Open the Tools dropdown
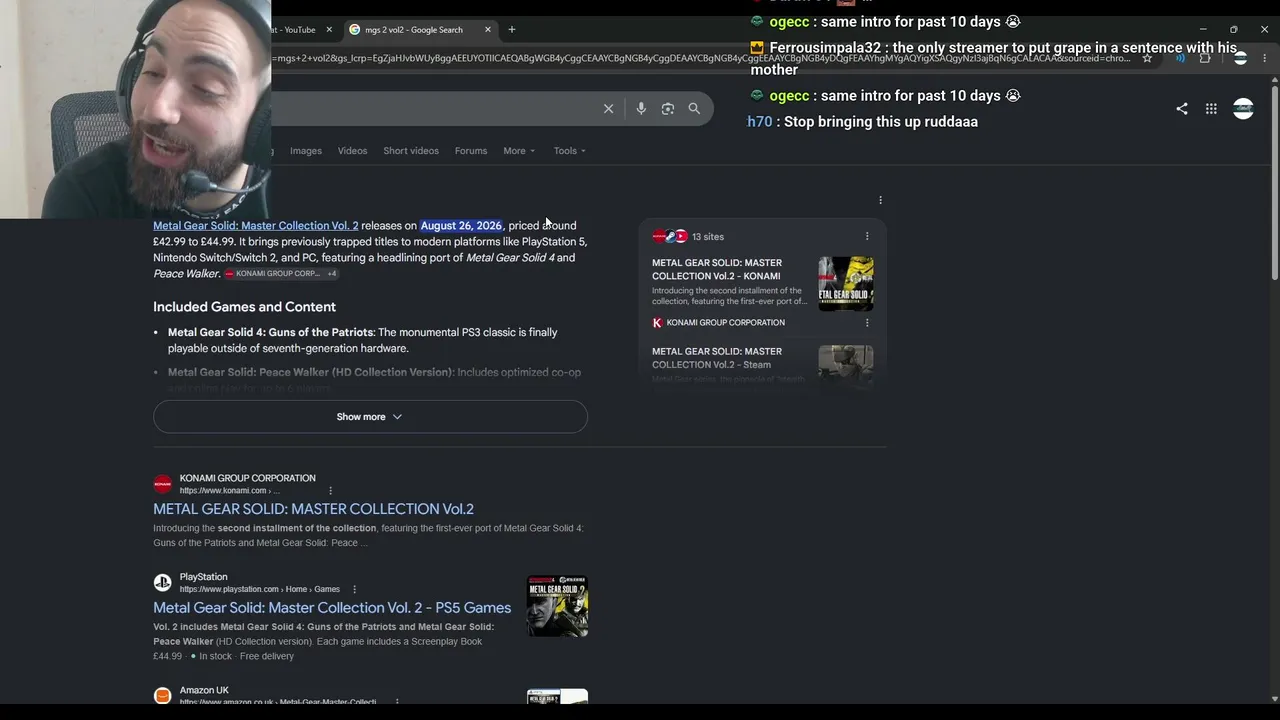Viewport: 1280px width, 720px height. pyautogui.click(x=570, y=151)
